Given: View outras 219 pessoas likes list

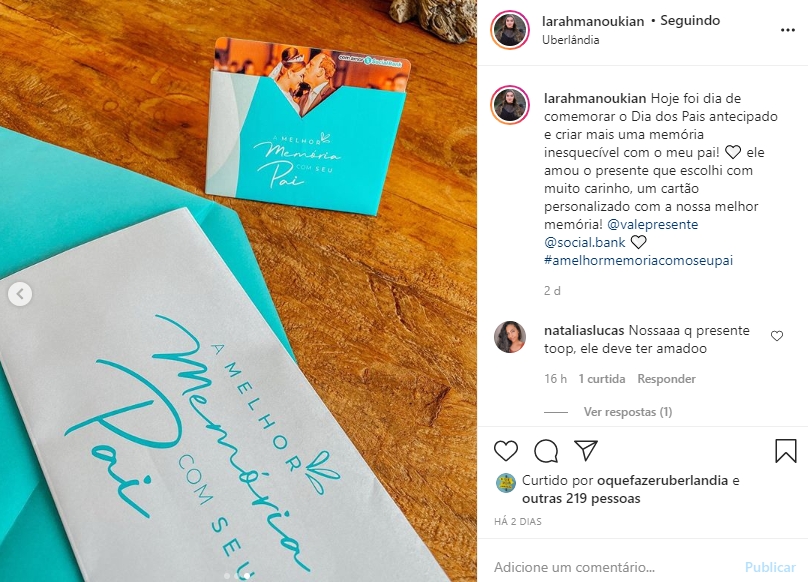Looking at the screenshot, I should (581, 498).
